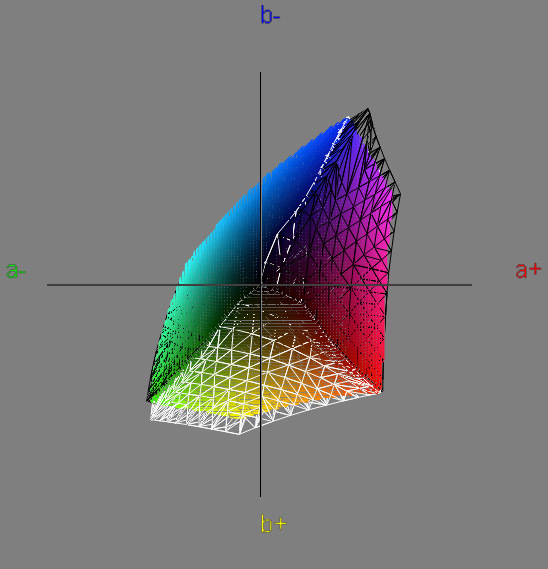
Task: Click the right end of the horizontal axis
Action: click(470, 285)
